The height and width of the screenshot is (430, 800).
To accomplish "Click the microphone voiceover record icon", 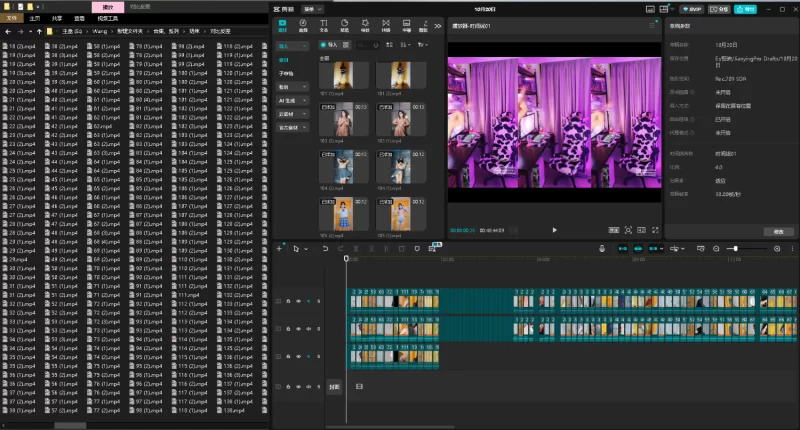I will tap(602, 248).
